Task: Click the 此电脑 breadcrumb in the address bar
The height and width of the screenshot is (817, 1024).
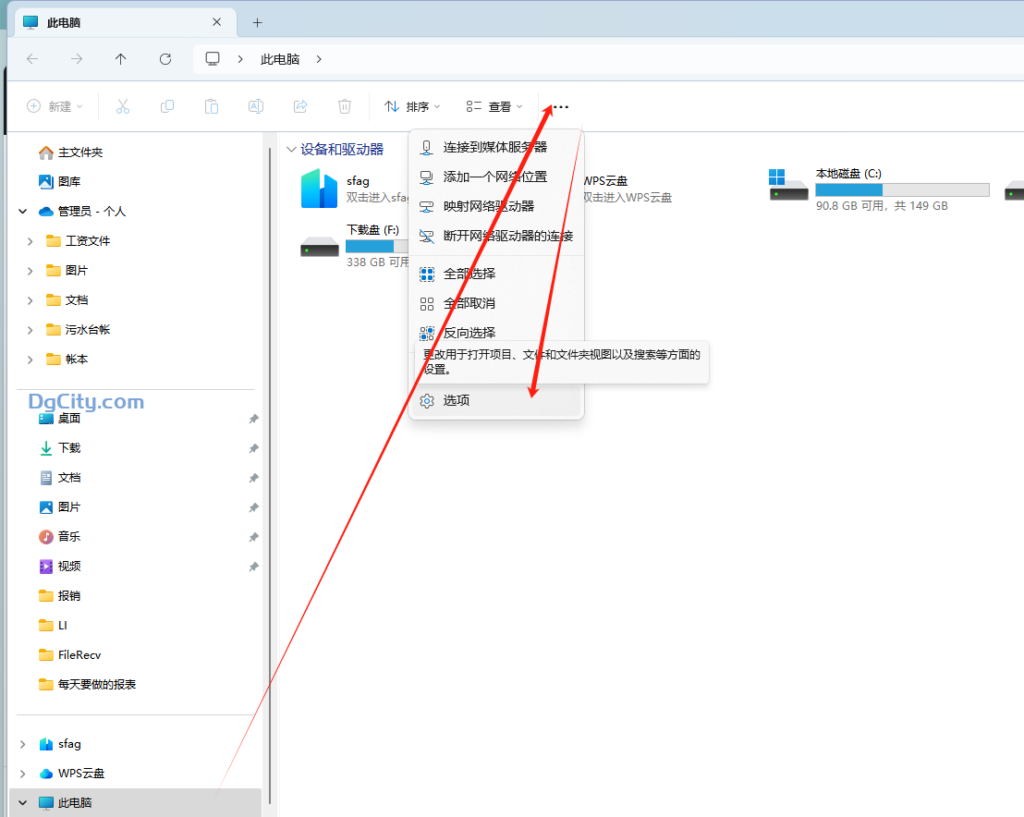Action: point(280,58)
